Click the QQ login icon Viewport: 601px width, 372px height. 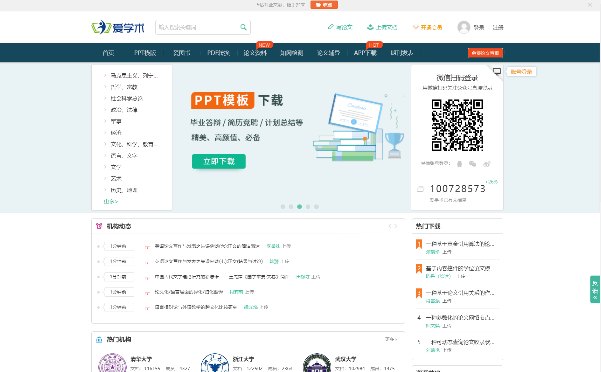pyautogui.click(x=459, y=164)
